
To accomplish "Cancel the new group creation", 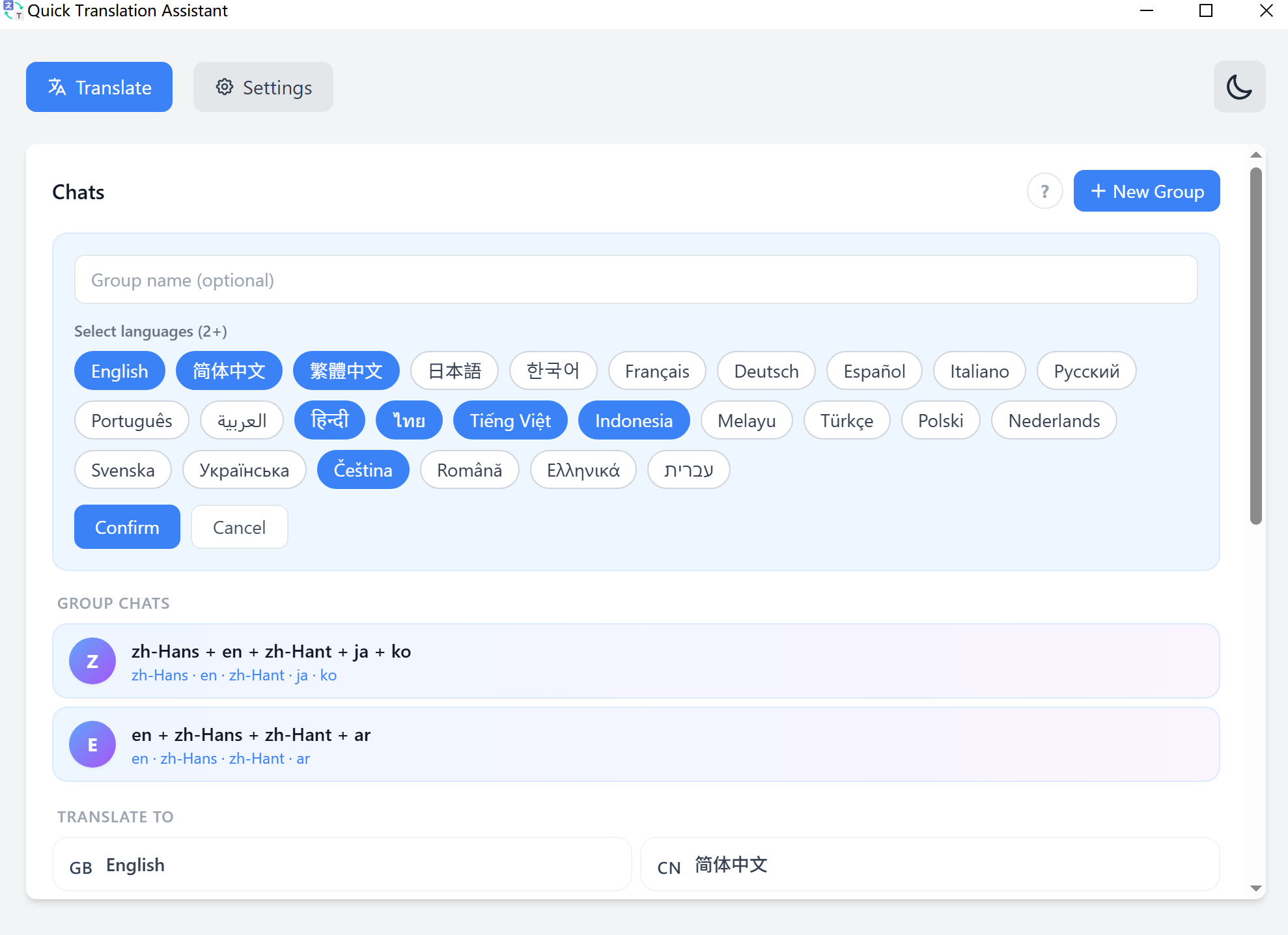I will [x=239, y=527].
